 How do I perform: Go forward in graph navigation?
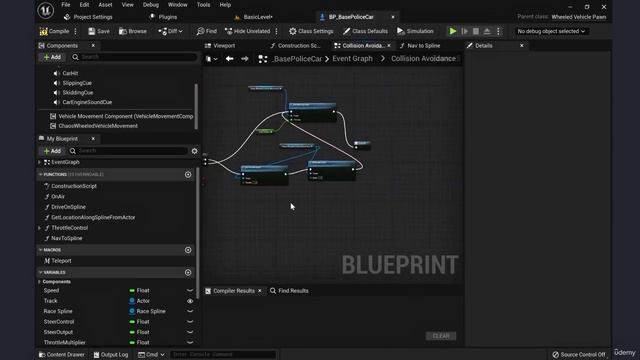coord(244,59)
